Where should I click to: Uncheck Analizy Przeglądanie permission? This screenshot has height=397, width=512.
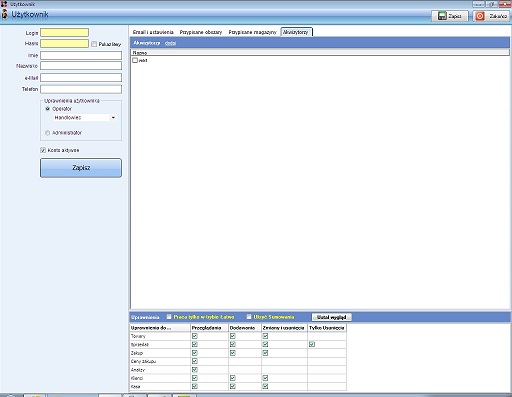(x=195, y=370)
